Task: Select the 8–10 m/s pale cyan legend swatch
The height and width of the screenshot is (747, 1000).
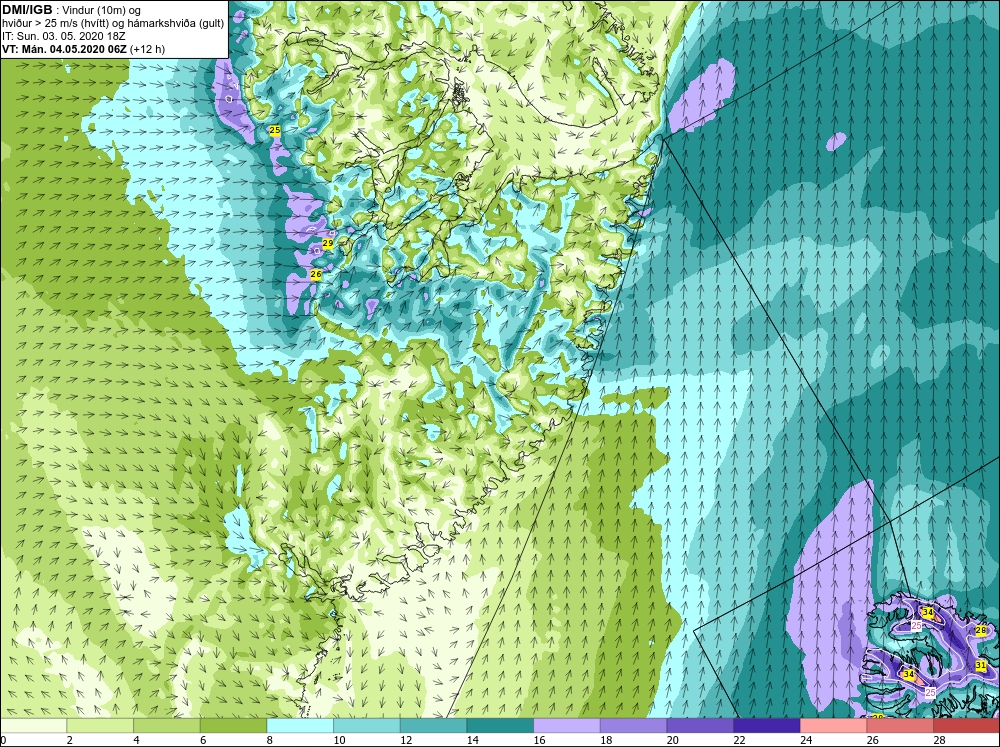Action: click(x=300, y=725)
